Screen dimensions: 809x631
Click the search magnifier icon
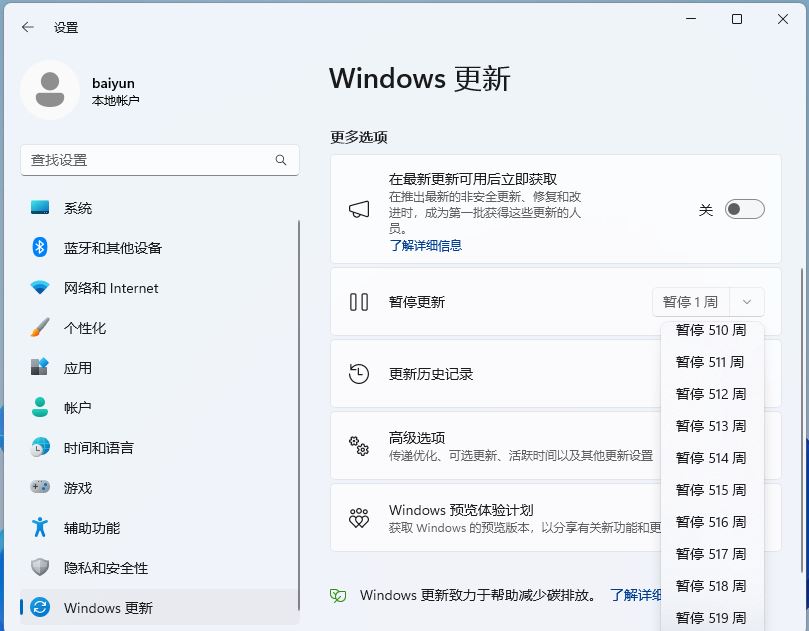click(x=281, y=160)
